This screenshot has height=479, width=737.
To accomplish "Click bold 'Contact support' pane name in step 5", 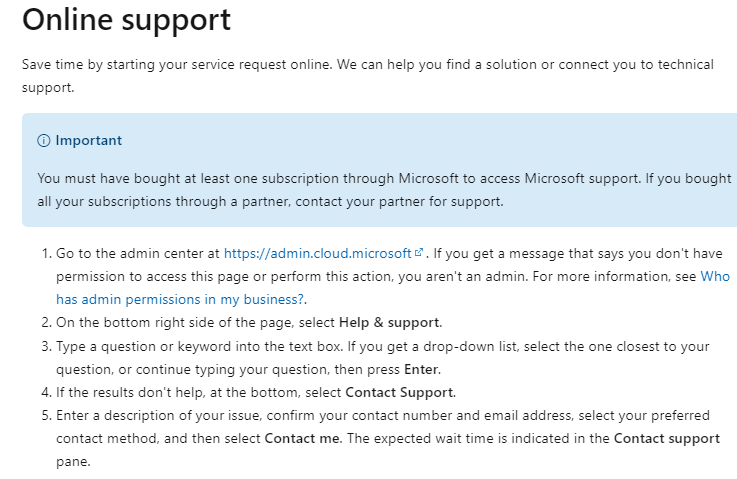I will tap(666, 438).
